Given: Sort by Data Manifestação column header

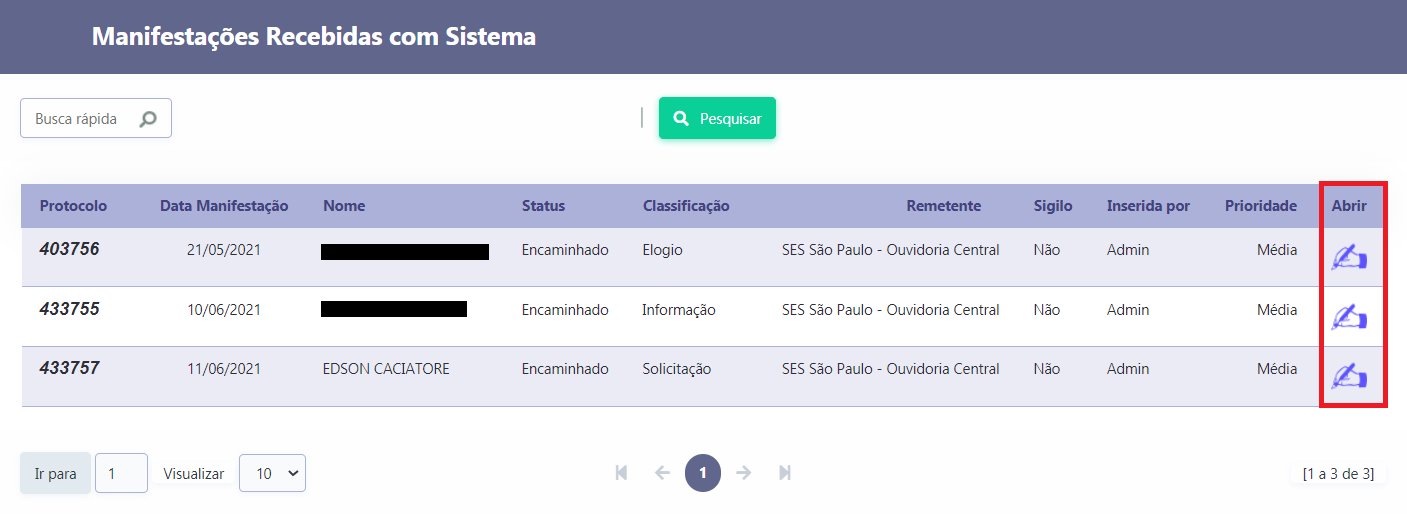Looking at the screenshot, I should [x=224, y=206].
